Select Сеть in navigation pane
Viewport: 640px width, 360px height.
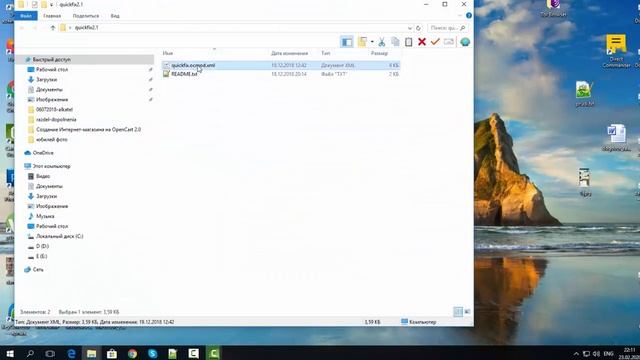(x=38, y=269)
